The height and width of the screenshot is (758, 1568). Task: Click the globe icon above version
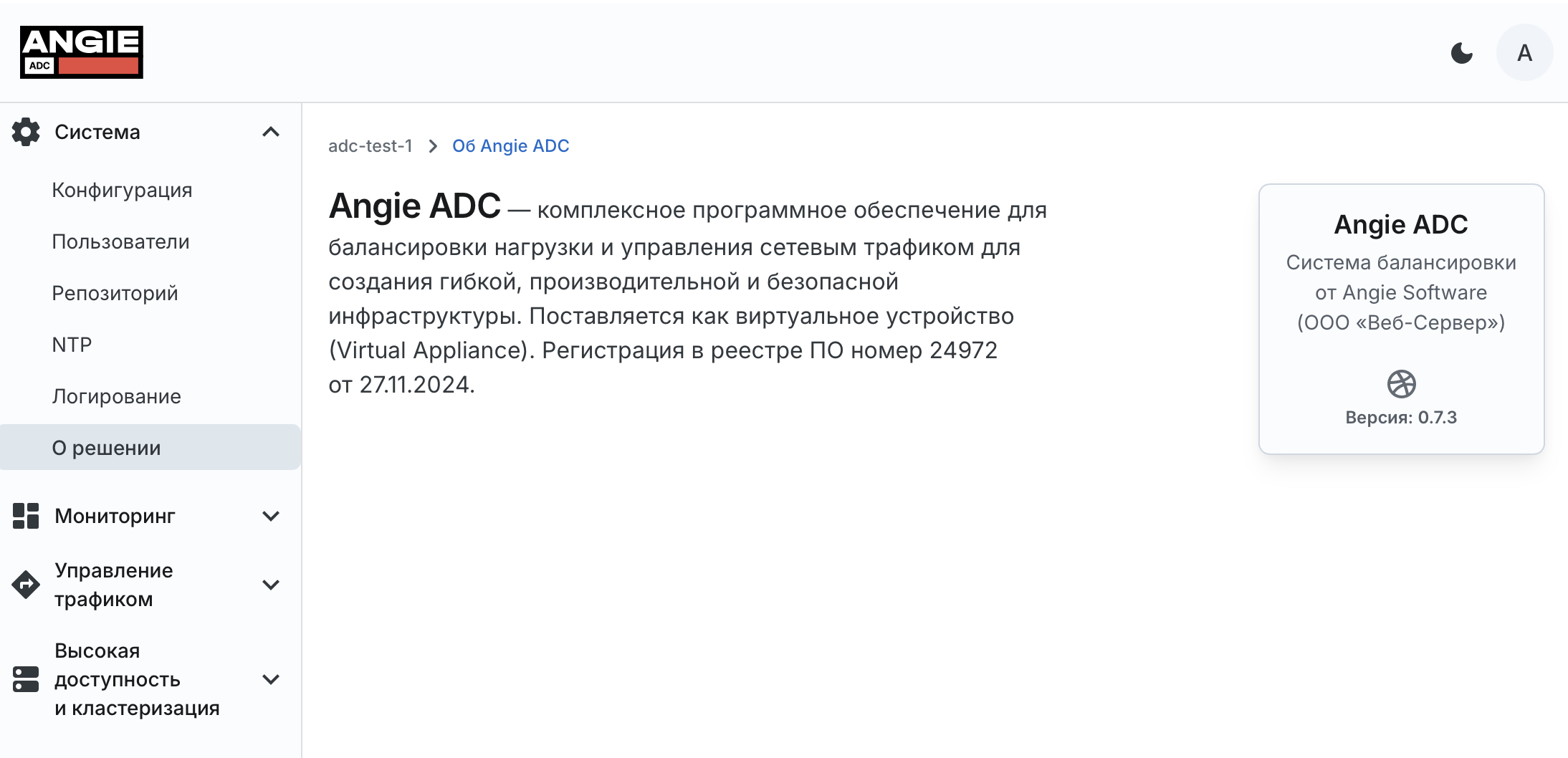[1401, 384]
